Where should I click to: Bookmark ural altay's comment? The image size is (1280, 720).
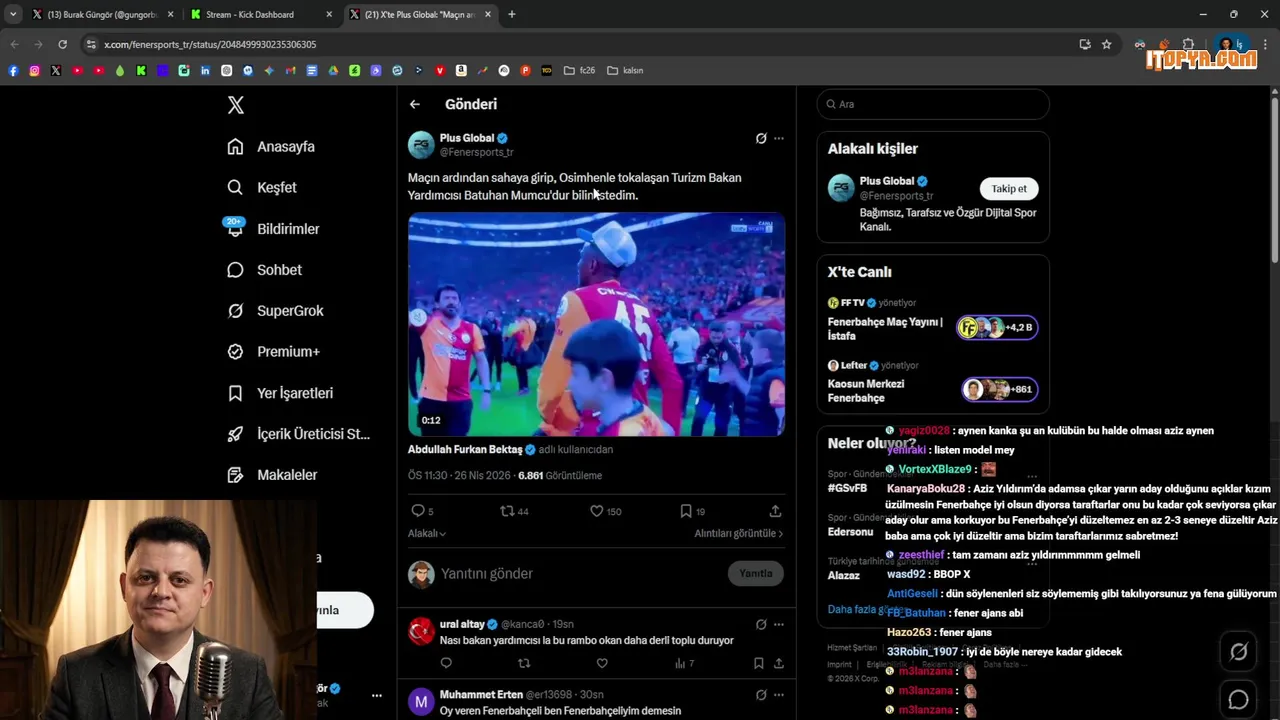[759, 663]
